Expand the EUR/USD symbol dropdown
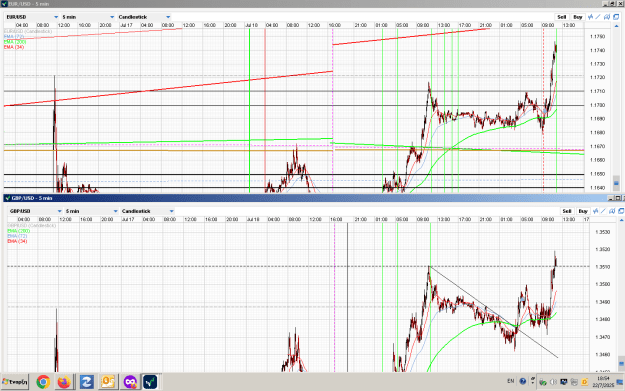The image size is (625, 391). coord(56,17)
